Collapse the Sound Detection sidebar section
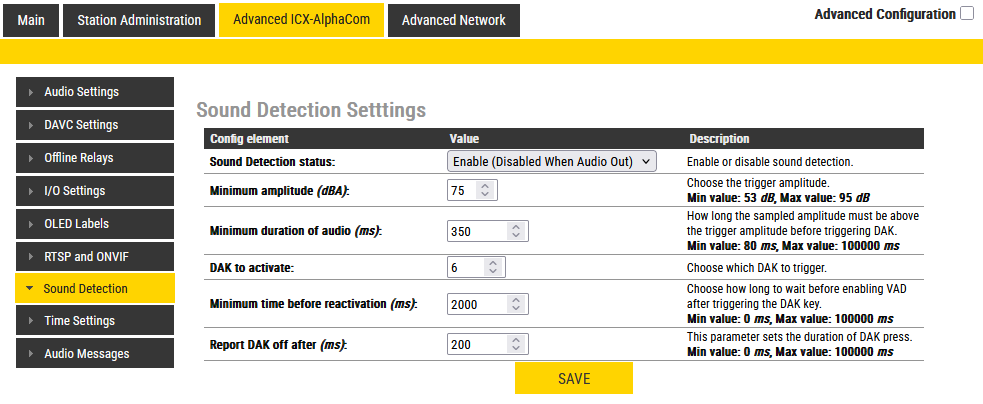This screenshot has height=404, width=983. click(x=32, y=289)
